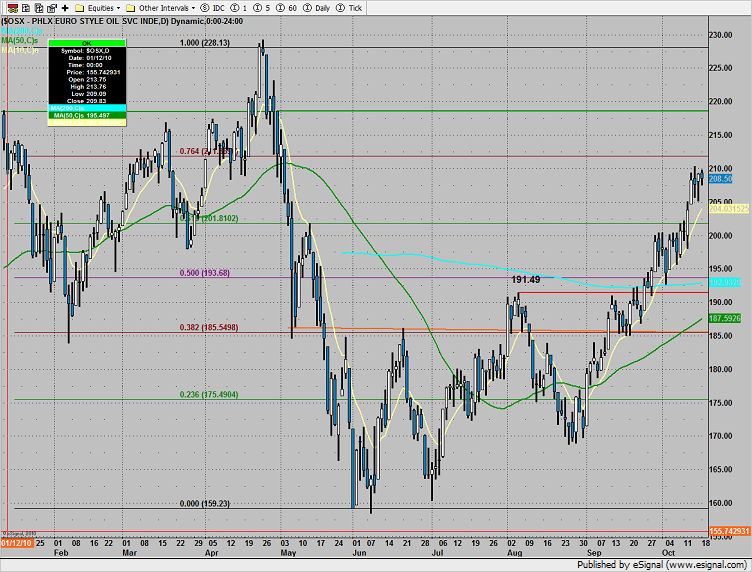This screenshot has height=572, width=752.
Task: Click the MA(200,C) cyan study label
Action: coord(21,32)
